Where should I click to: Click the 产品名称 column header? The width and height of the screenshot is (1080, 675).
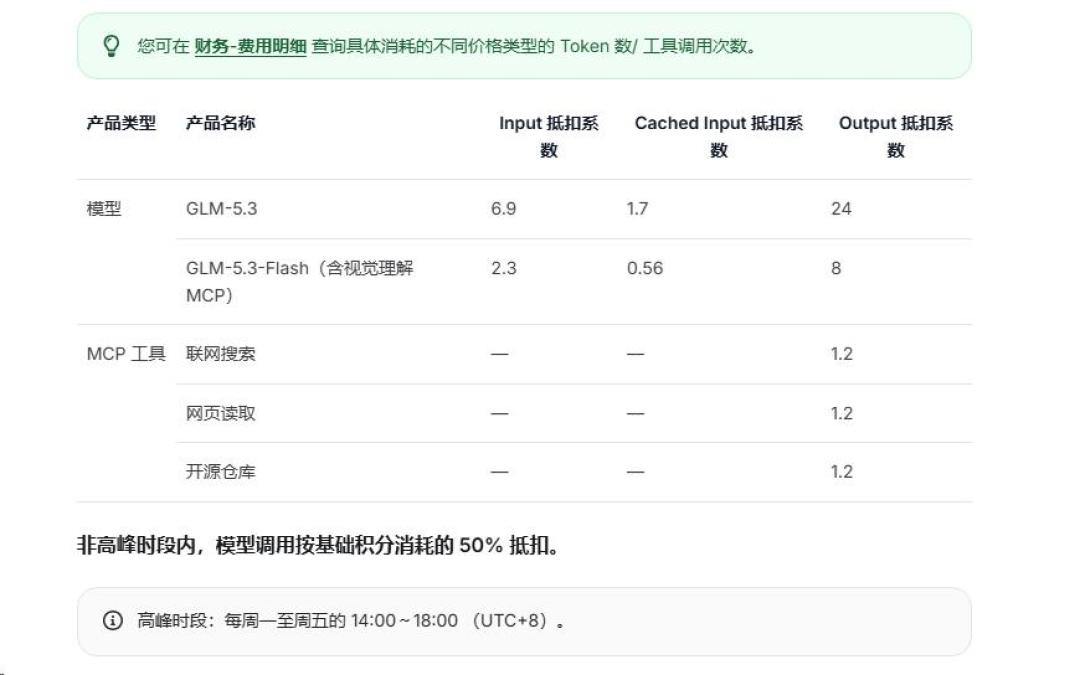(x=220, y=123)
